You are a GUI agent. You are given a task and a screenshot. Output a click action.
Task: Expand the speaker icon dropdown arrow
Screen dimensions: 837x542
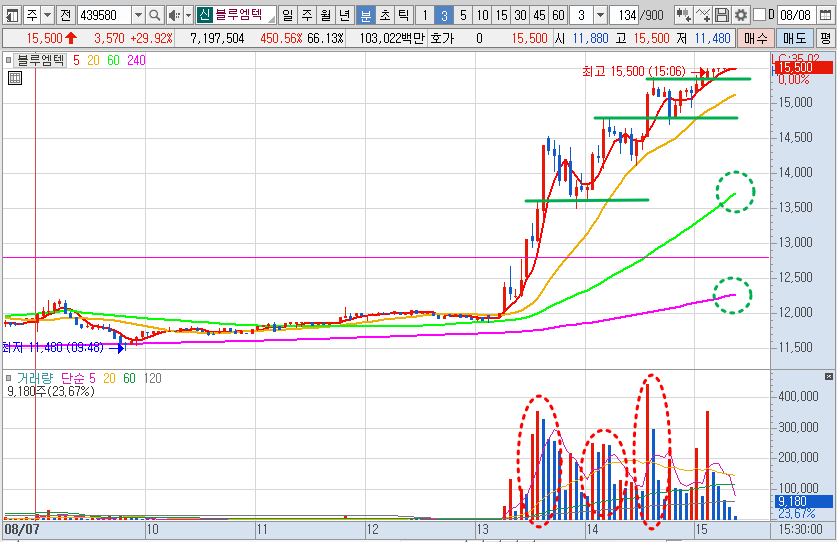188,15
